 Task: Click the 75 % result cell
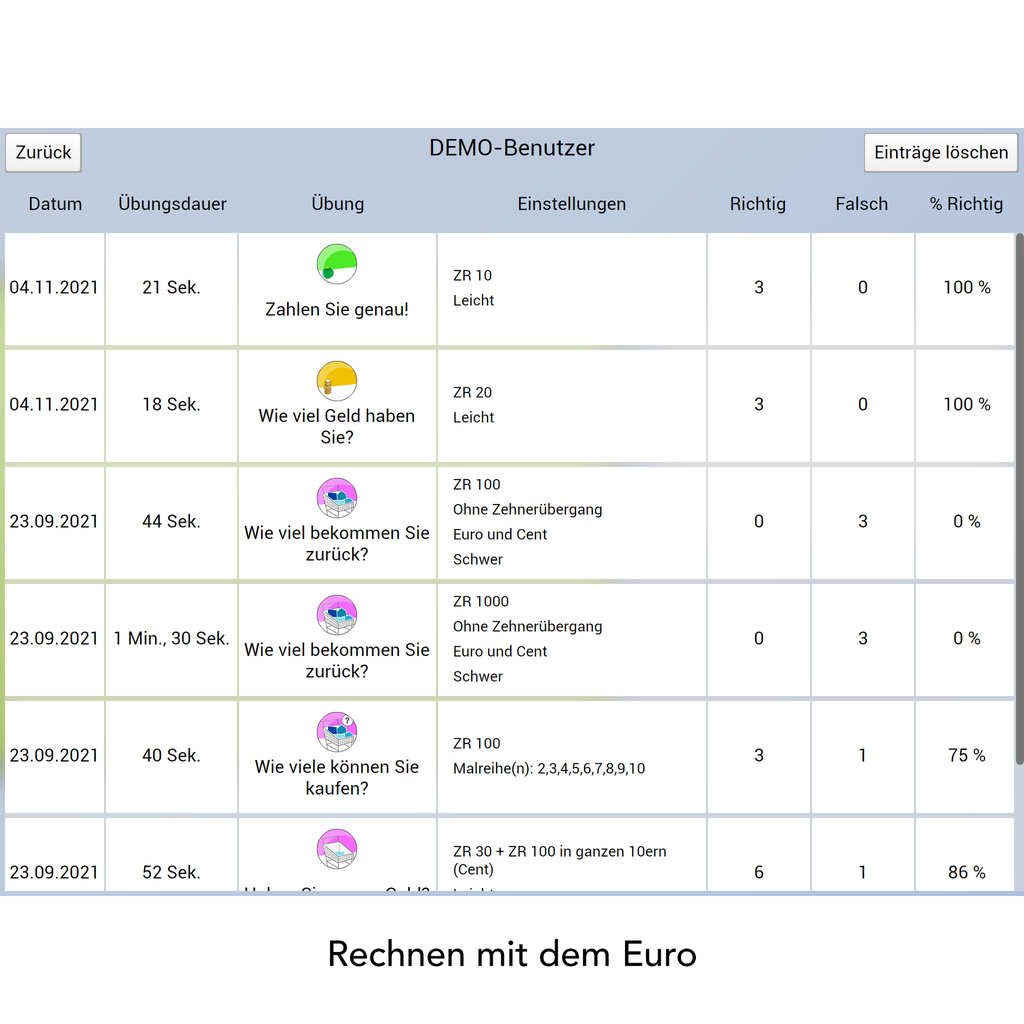(966, 756)
